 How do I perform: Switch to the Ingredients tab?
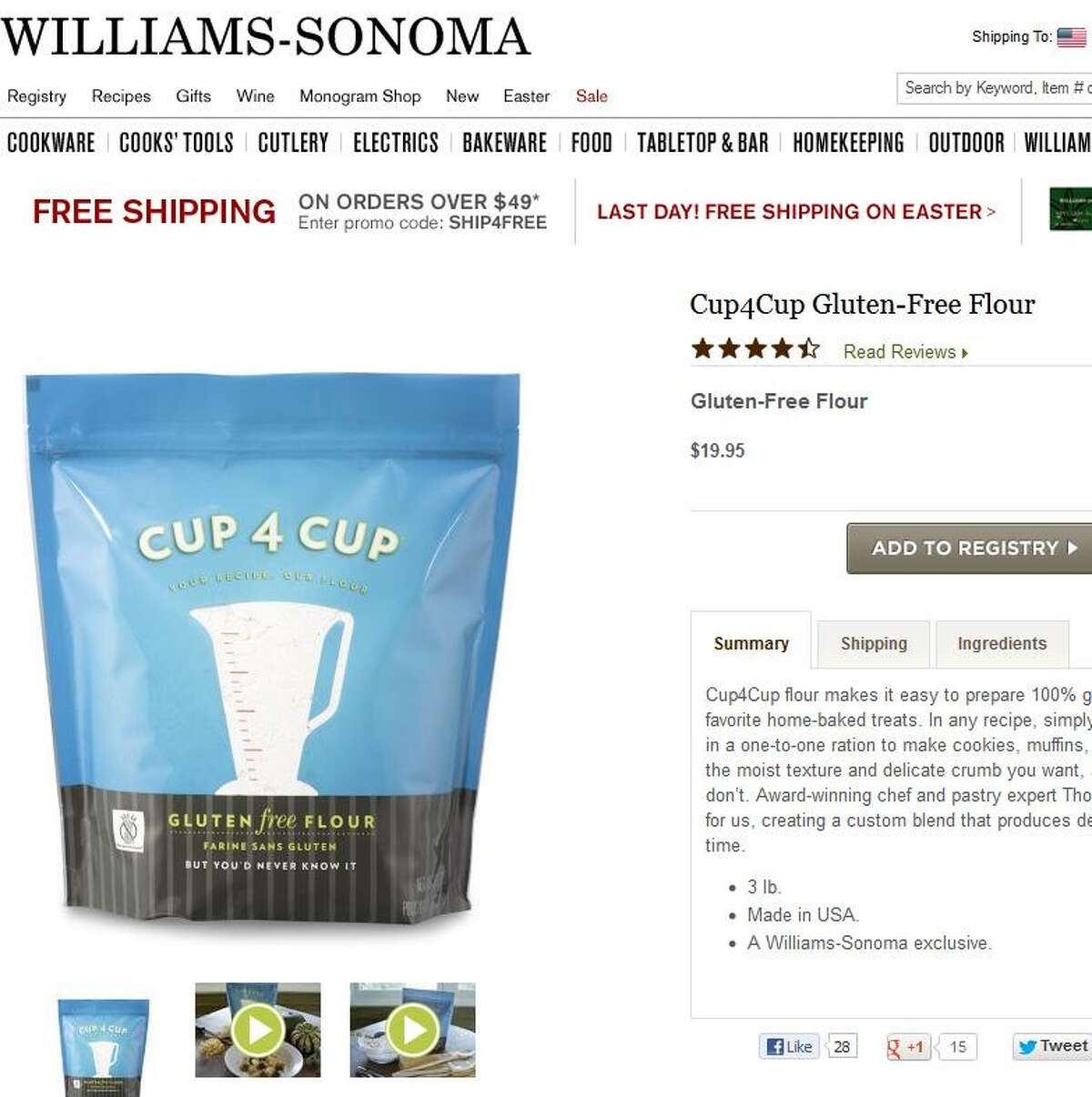click(1002, 644)
